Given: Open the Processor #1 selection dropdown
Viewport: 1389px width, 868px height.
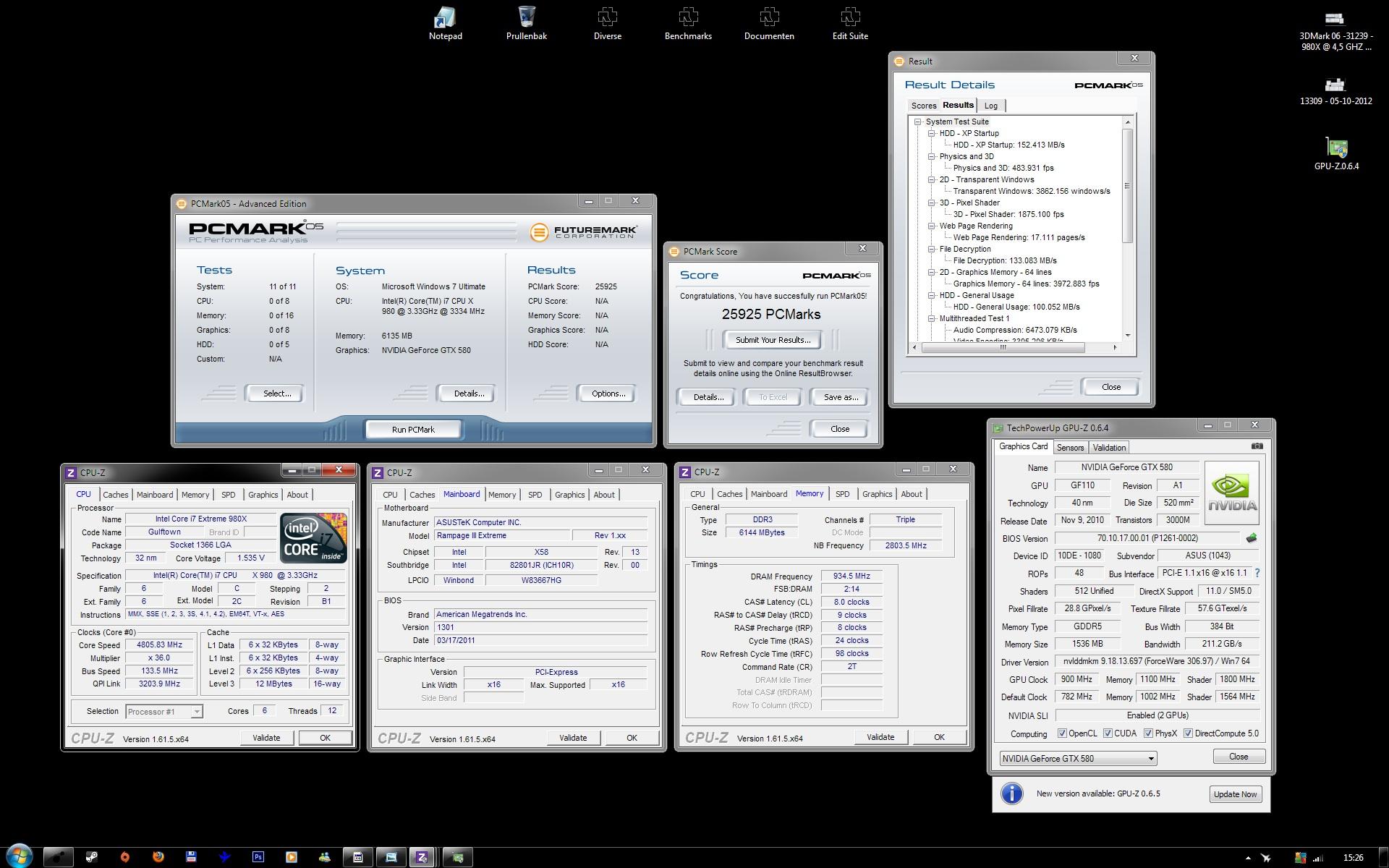Looking at the screenshot, I should click(163, 712).
